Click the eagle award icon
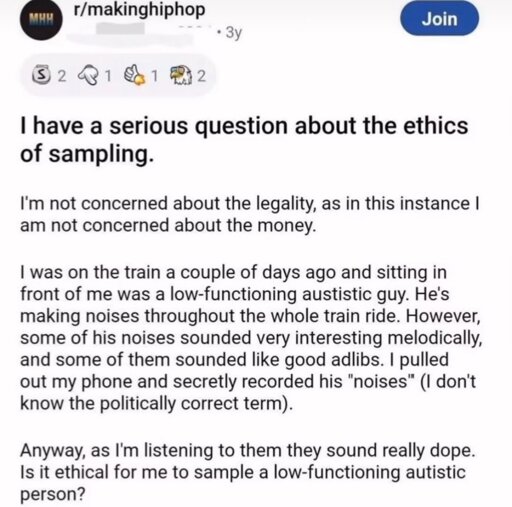The height and width of the screenshot is (507, 512). pos(182,76)
